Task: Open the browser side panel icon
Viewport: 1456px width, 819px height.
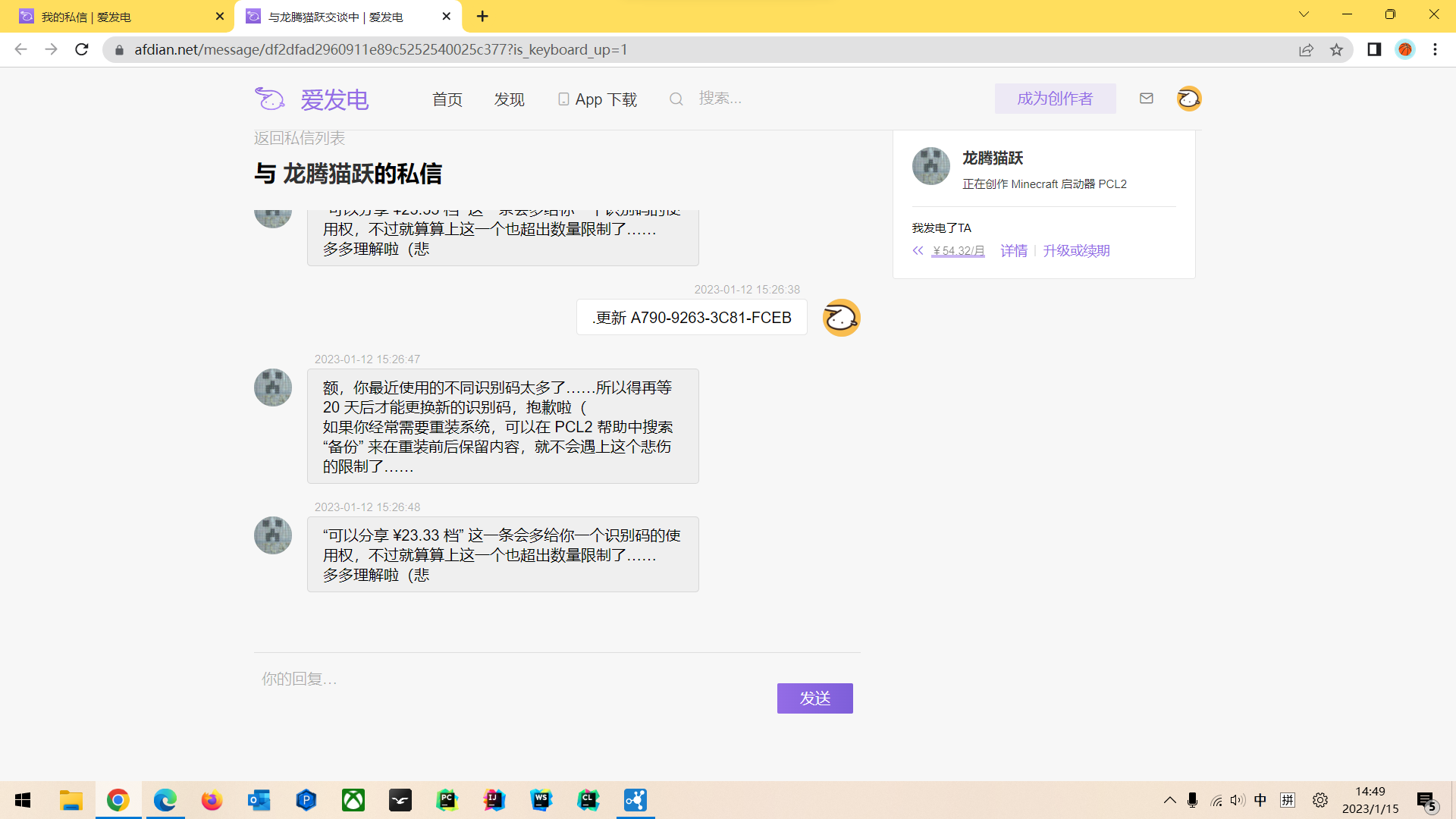Action: (1373, 49)
